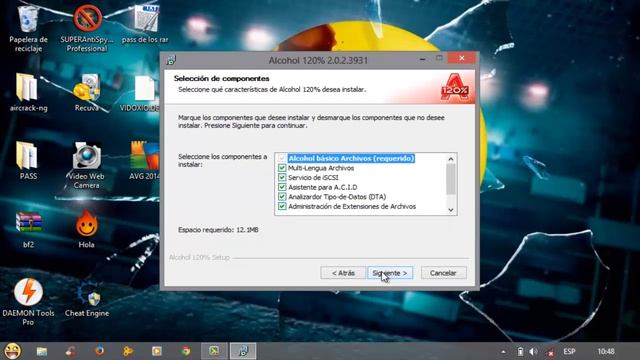Switch to the active installer taskbar button
This screenshot has width=640, height=360.
point(243,351)
